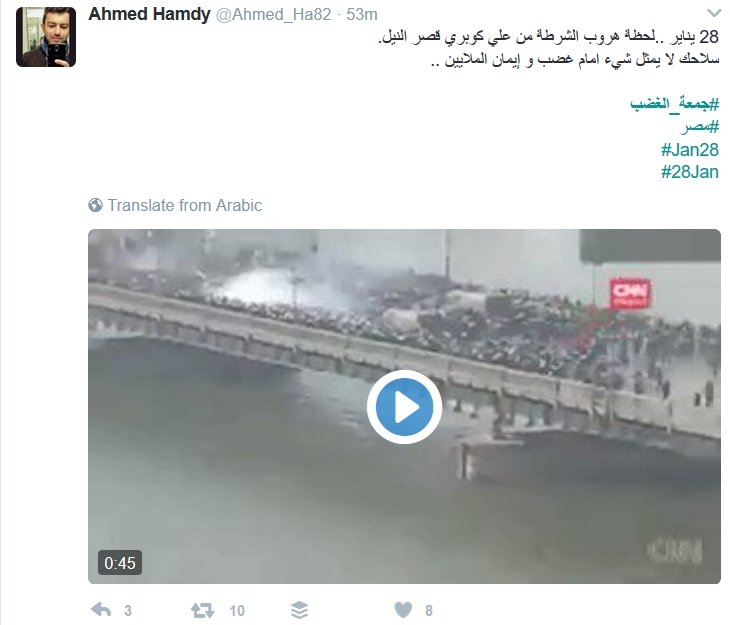Open the #مصر hashtag
The image size is (730, 625).
tap(699, 126)
